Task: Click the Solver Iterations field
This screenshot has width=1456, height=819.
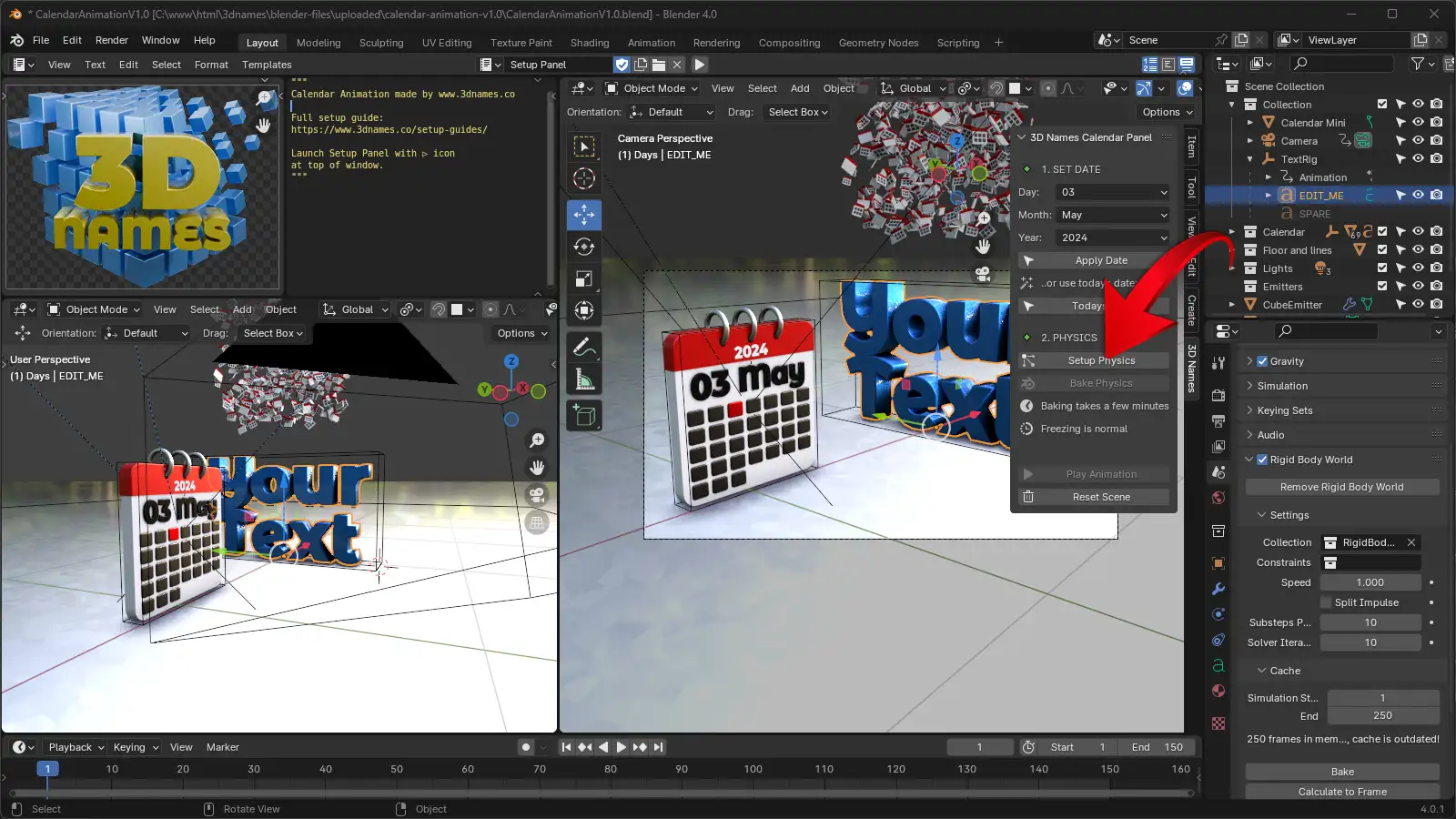Action: tap(1370, 642)
